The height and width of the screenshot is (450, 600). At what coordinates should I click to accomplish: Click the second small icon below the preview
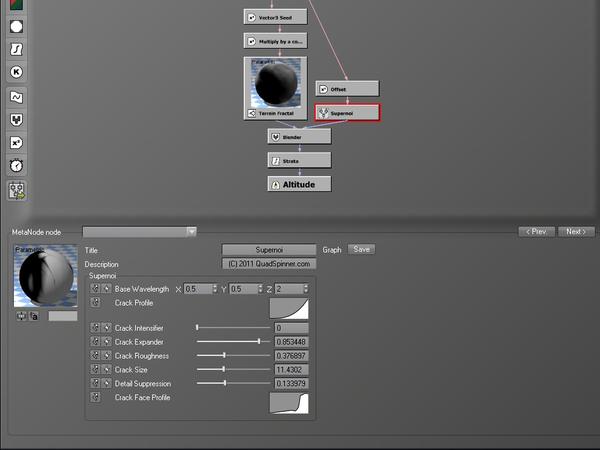34,316
